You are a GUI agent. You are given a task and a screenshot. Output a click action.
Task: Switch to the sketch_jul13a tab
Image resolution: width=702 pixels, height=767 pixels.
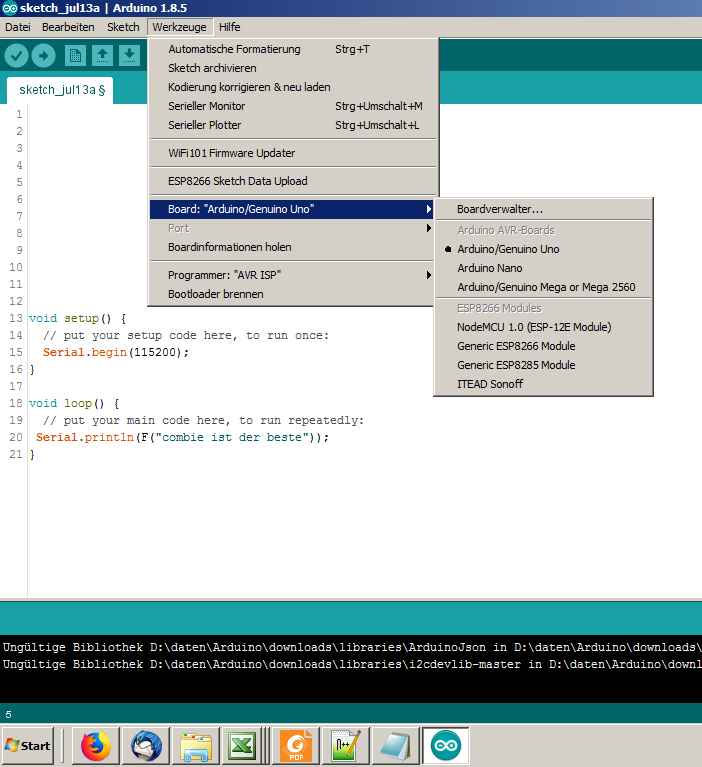click(x=60, y=90)
